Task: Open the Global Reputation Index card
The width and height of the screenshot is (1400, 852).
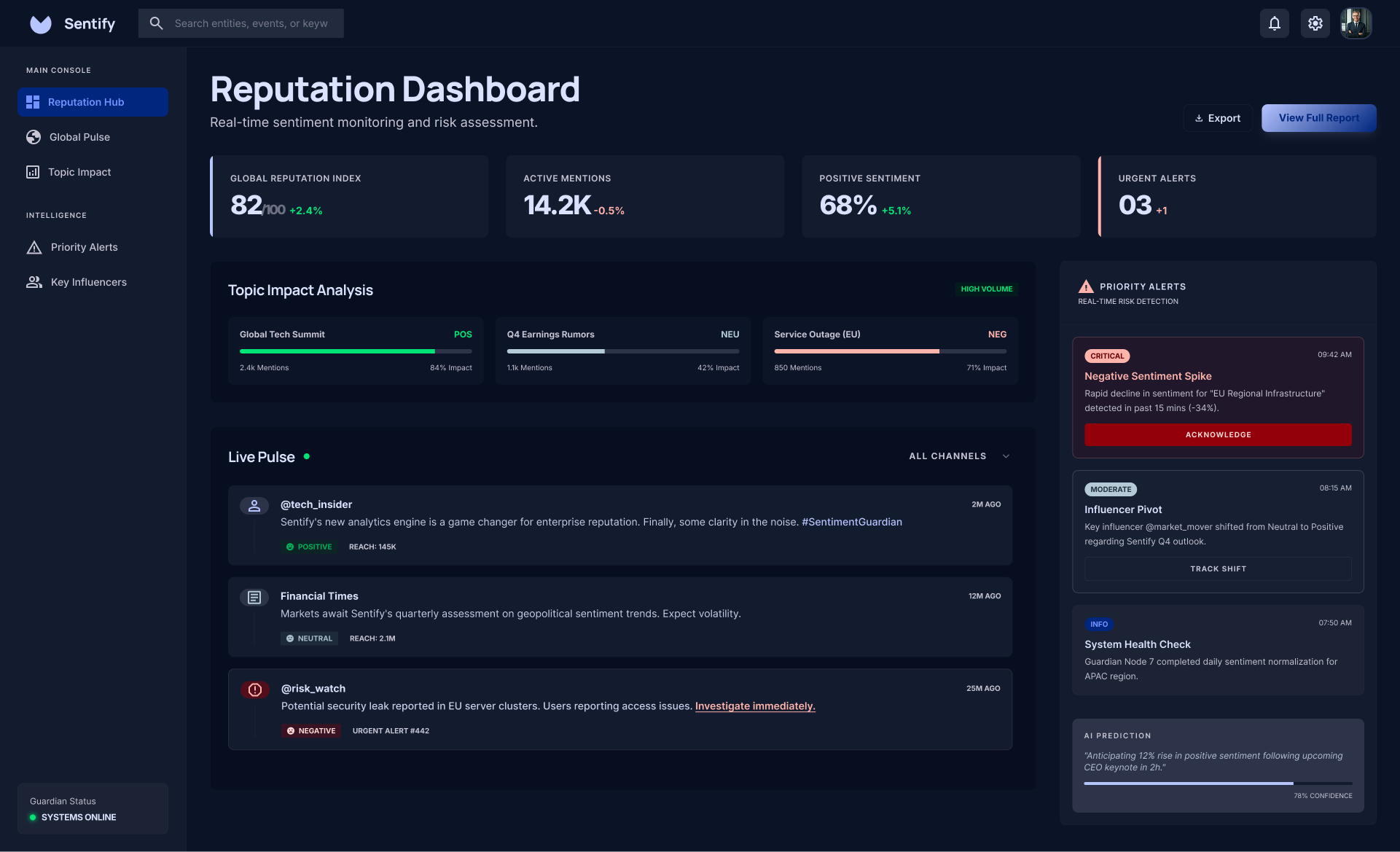Action: (x=349, y=196)
